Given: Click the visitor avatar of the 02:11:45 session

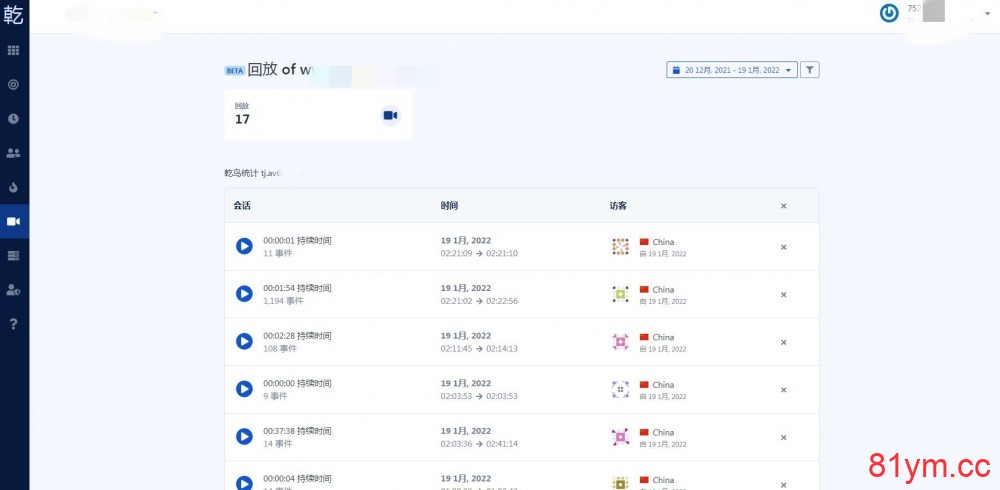Looking at the screenshot, I should (620, 341).
